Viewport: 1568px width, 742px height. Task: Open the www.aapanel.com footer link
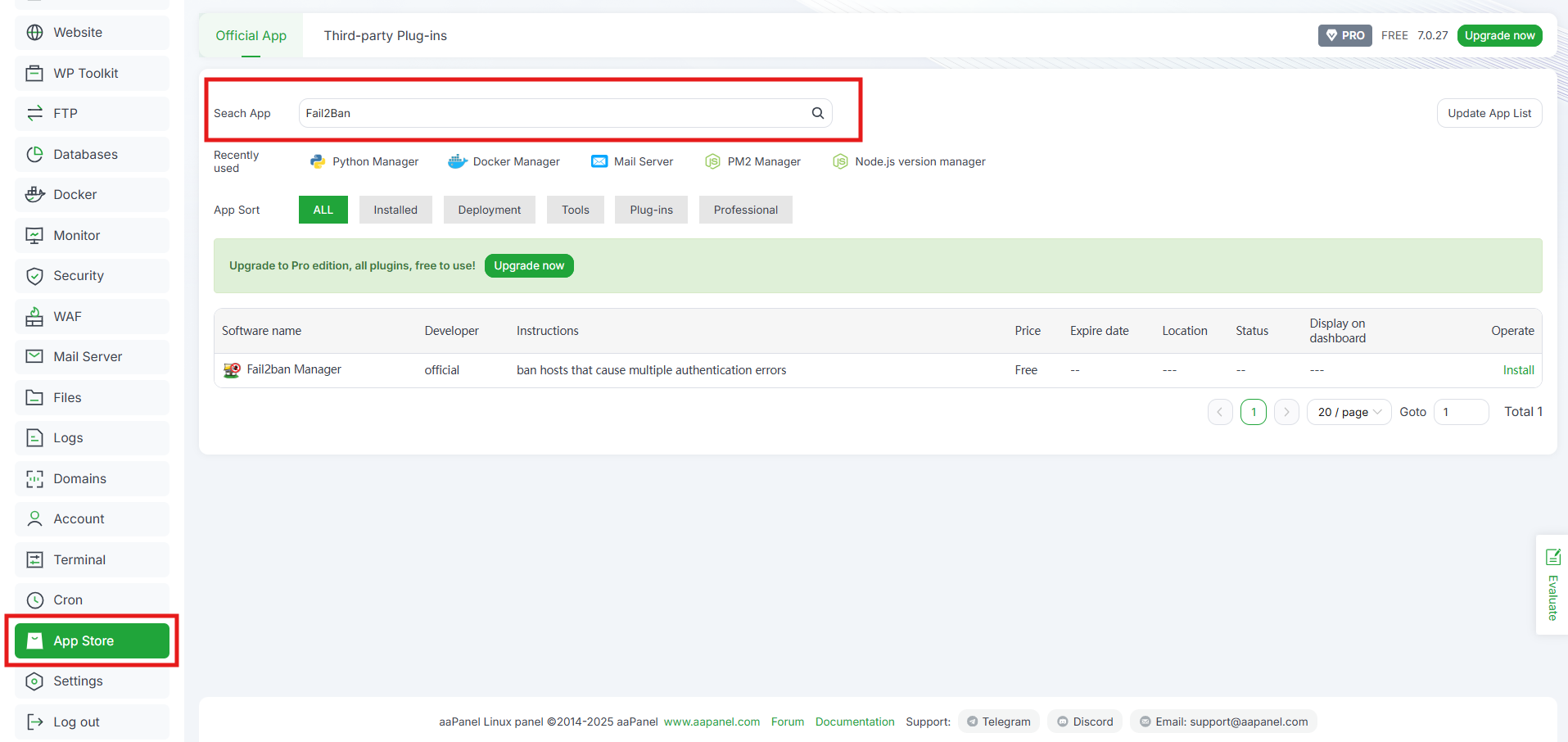pyautogui.click(x=712, y=722)
